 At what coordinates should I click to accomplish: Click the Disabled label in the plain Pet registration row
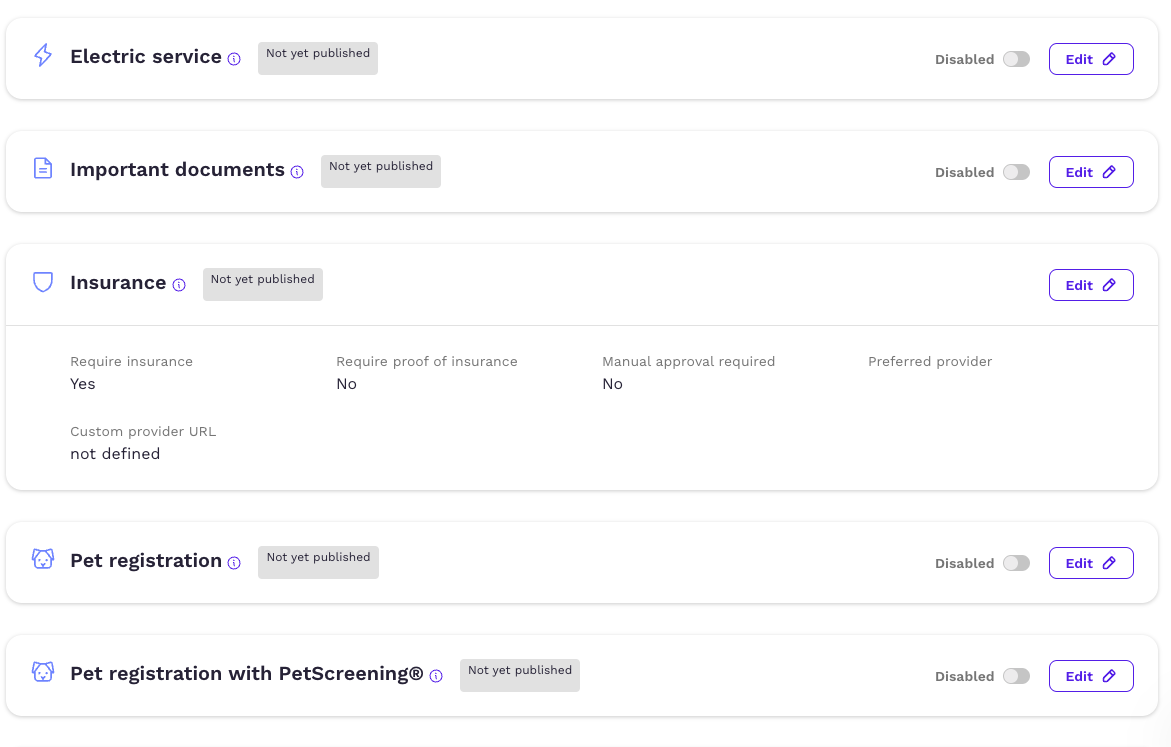point(964,563)
